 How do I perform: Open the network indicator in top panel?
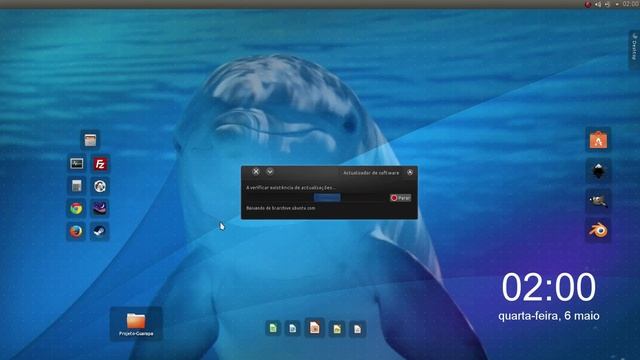607,4
